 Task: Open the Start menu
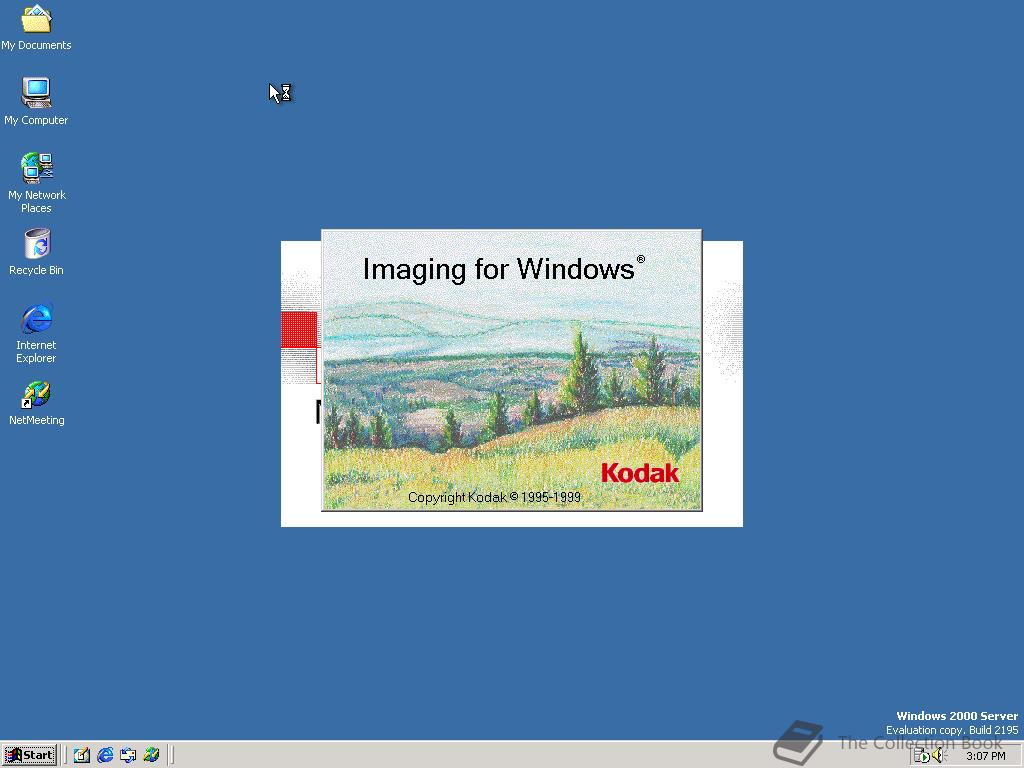point(29,755)
